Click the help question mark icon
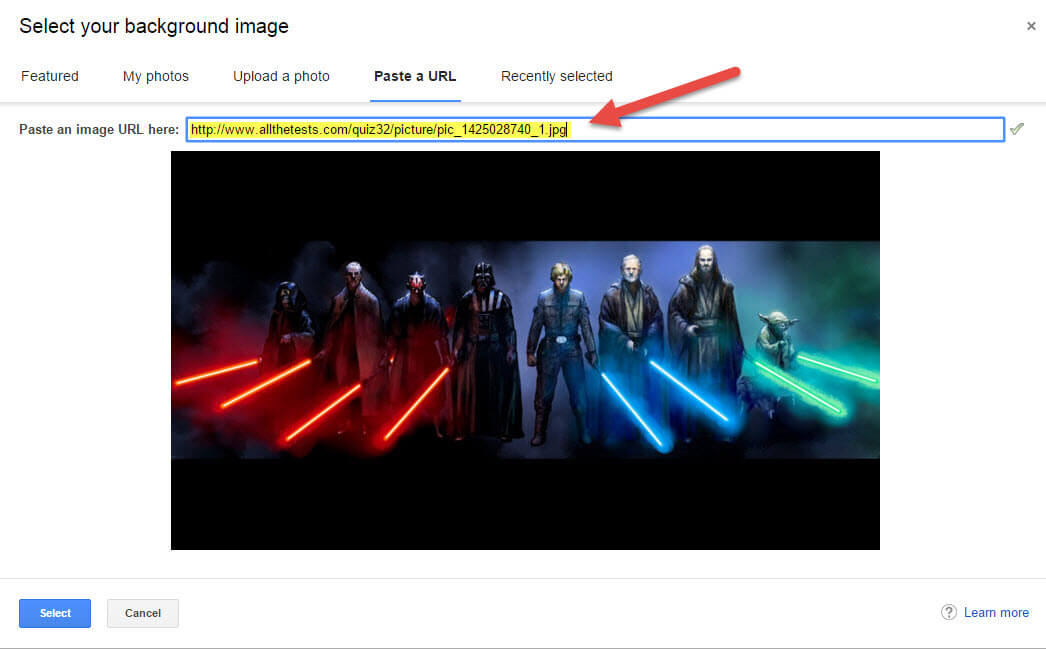The width and height of the screenshot is (1046, 649). (949, 612)
